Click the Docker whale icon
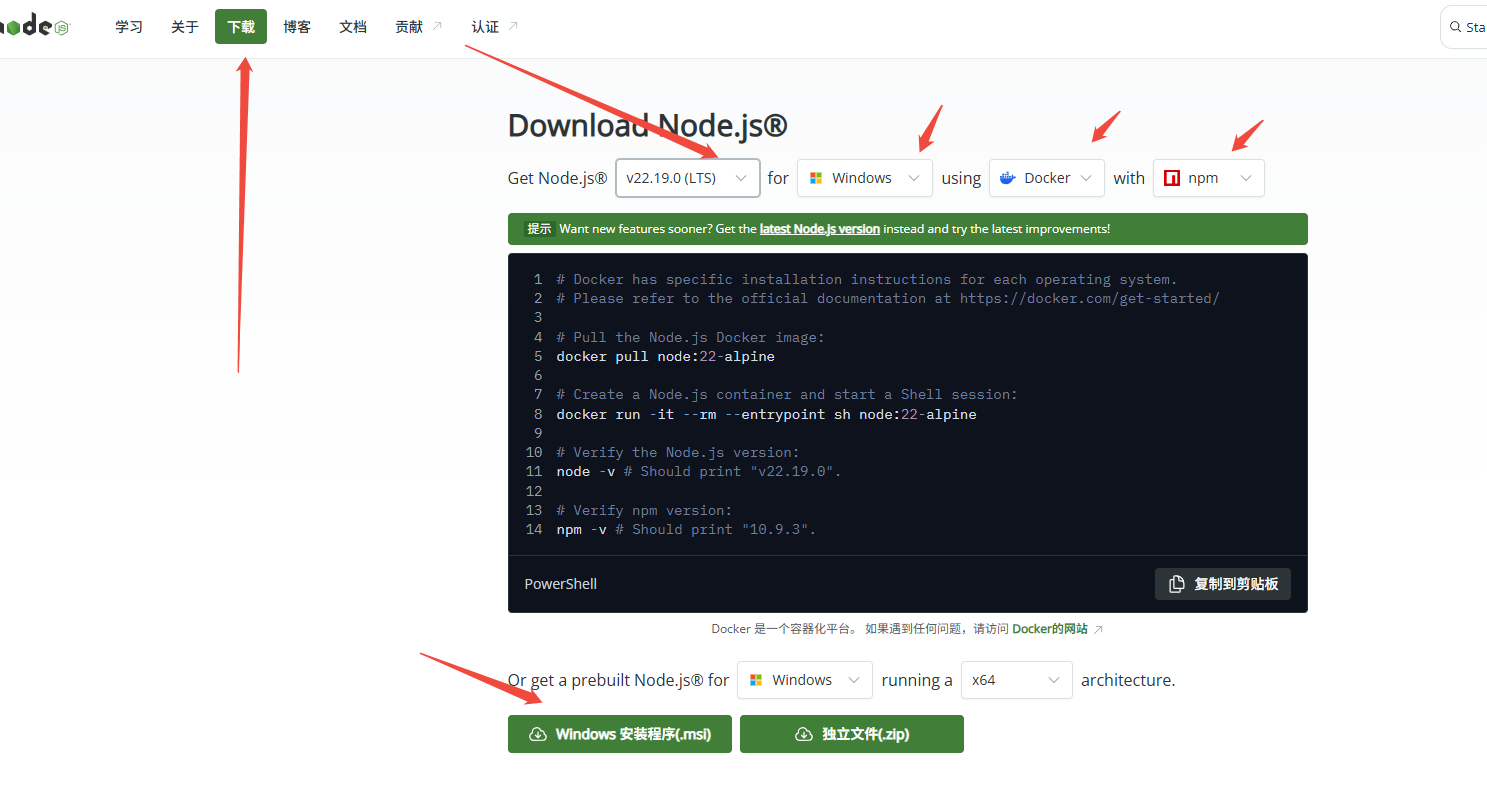1487x787 pixels. 1007,178
